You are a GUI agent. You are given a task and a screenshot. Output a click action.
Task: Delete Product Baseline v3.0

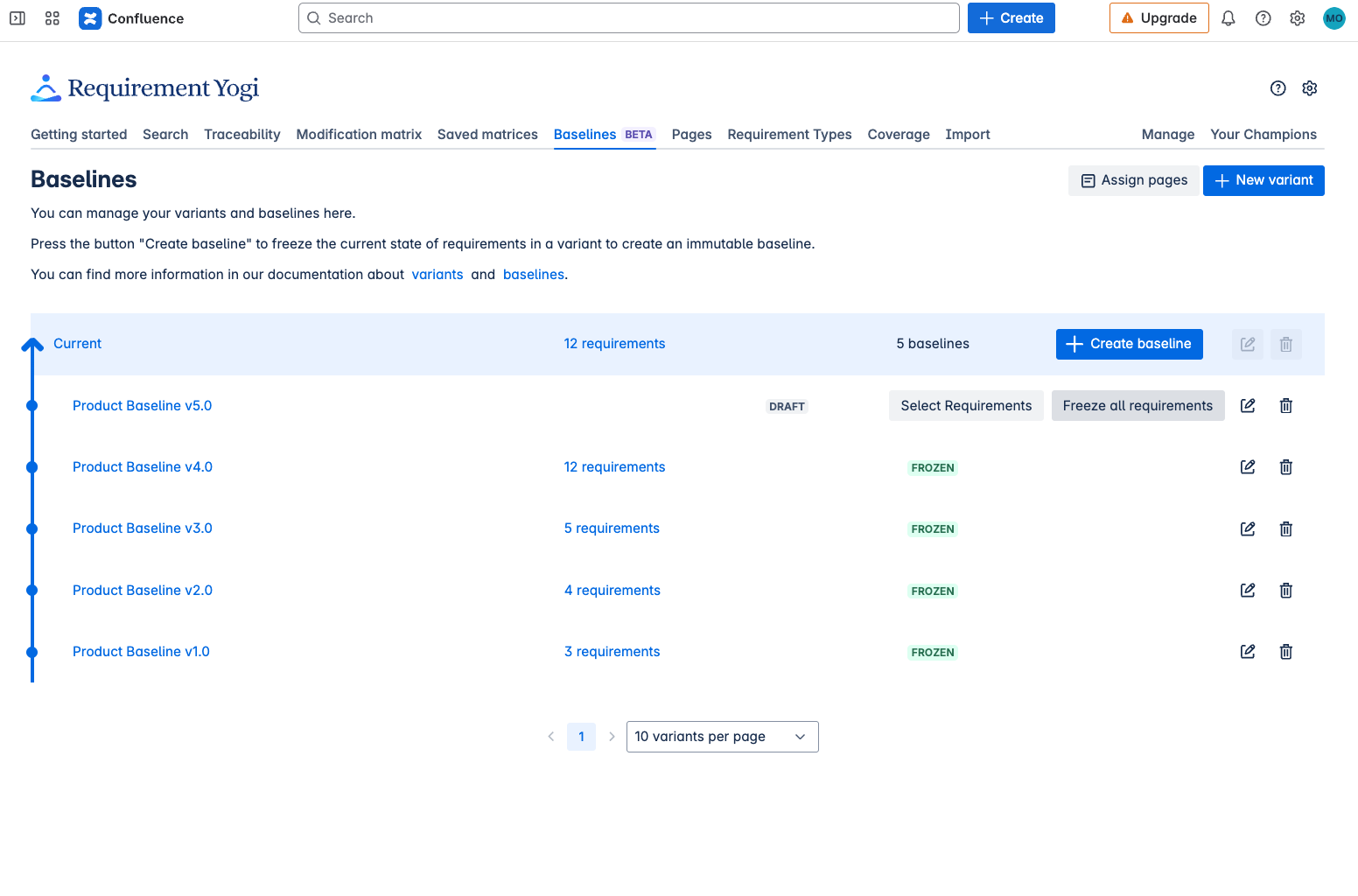tap(1286, 529)
